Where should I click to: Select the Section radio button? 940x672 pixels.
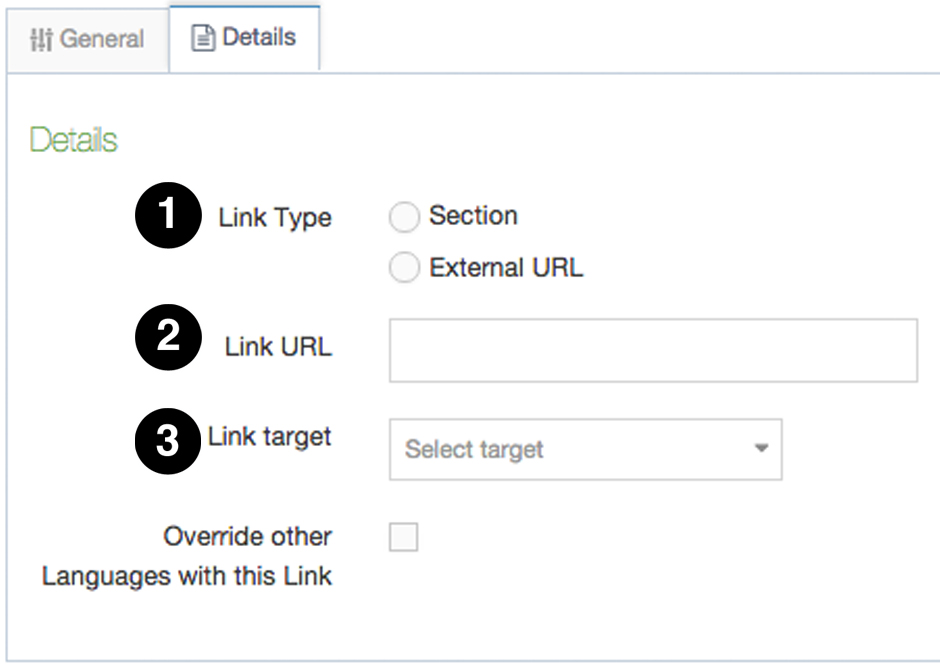click(x=404, y=217)
